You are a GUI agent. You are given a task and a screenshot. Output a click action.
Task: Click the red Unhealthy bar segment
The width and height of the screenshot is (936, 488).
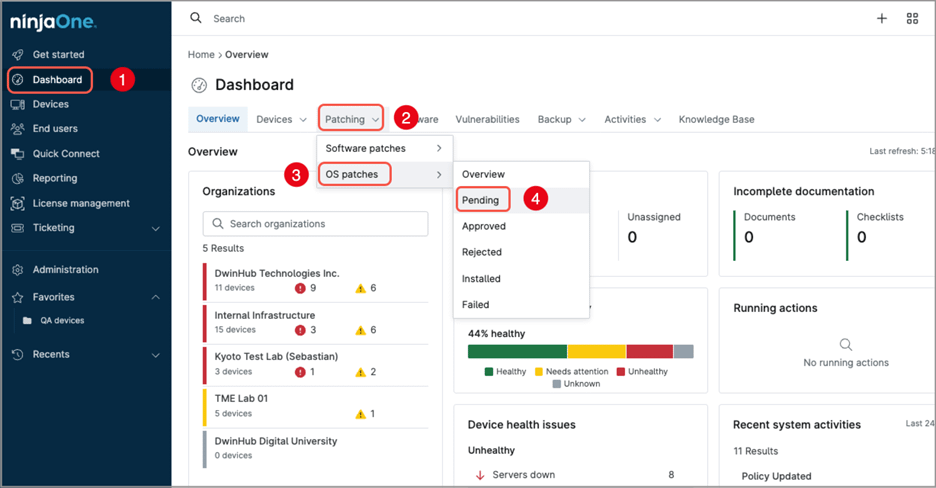pos(649,351)
